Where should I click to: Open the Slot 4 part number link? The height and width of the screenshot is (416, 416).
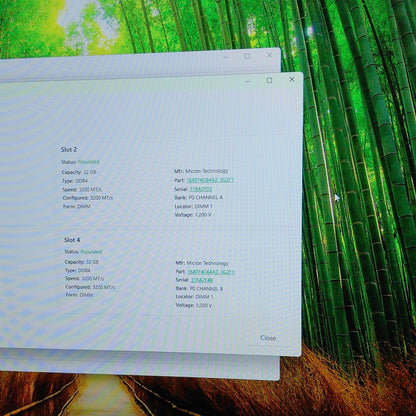coord(211,272)
